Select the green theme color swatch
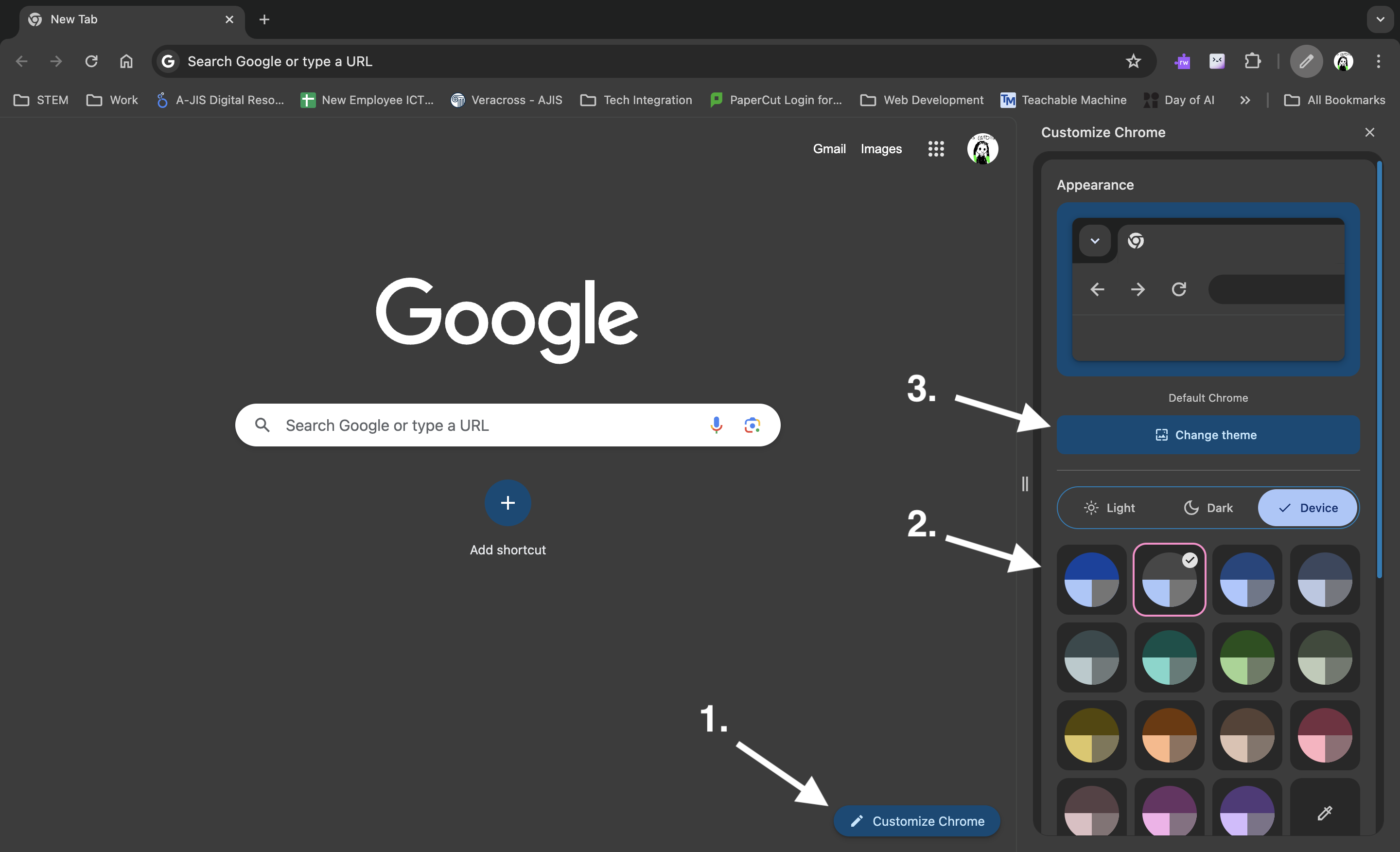The height and width of the screenshot is (852, 1400). (x=1246, y=657)
